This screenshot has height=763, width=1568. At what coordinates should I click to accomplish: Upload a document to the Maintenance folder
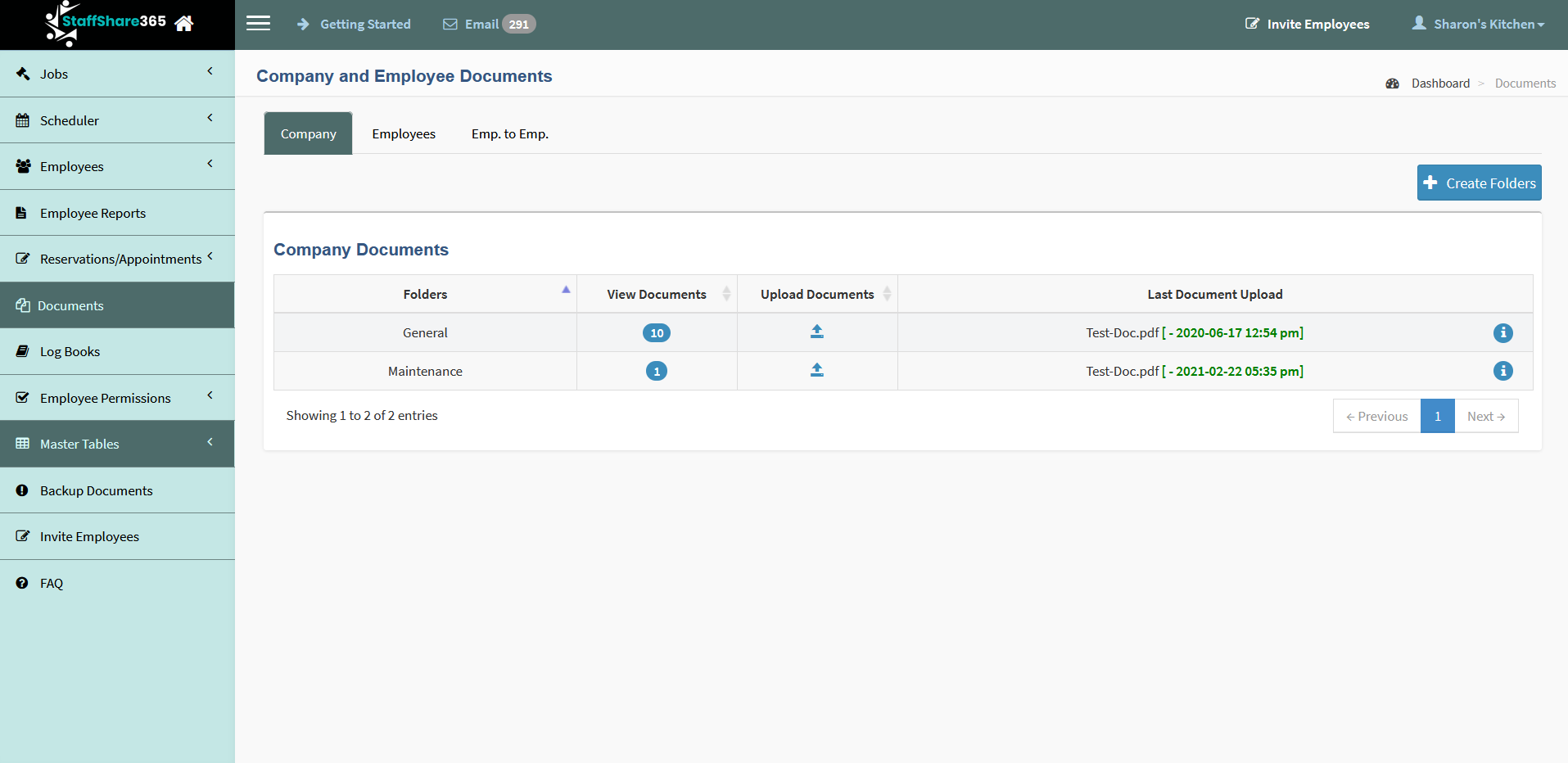(x=816, y=370)
